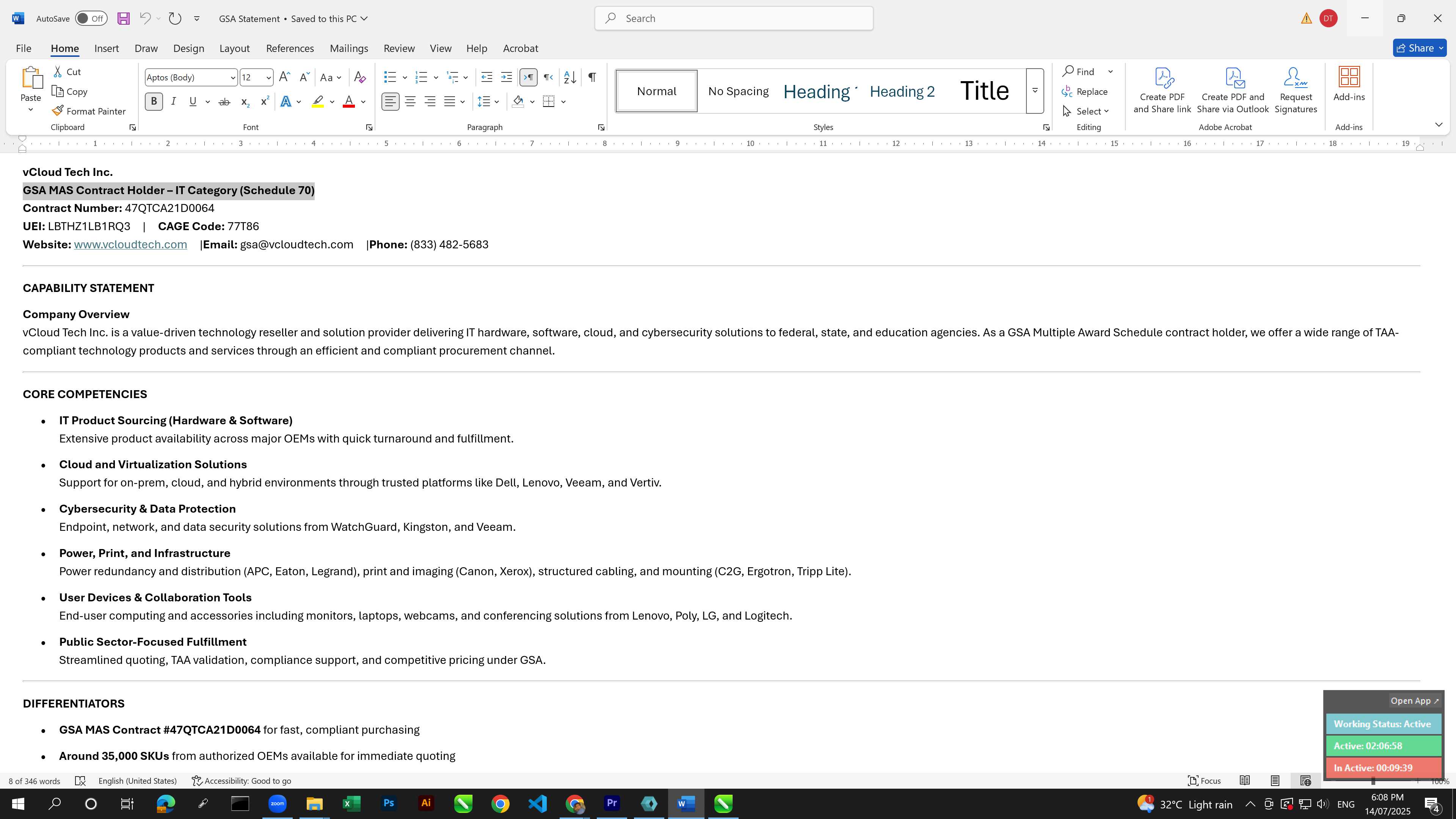Switch to the Insert tab
Screen dimensions: 1456x819
(x=106, y=49)
